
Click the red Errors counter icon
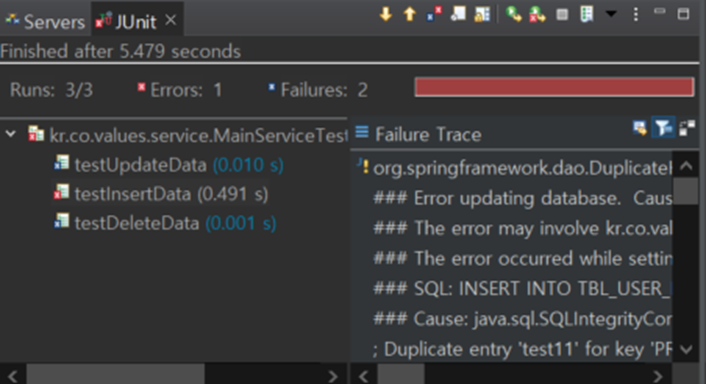[141, 87]
